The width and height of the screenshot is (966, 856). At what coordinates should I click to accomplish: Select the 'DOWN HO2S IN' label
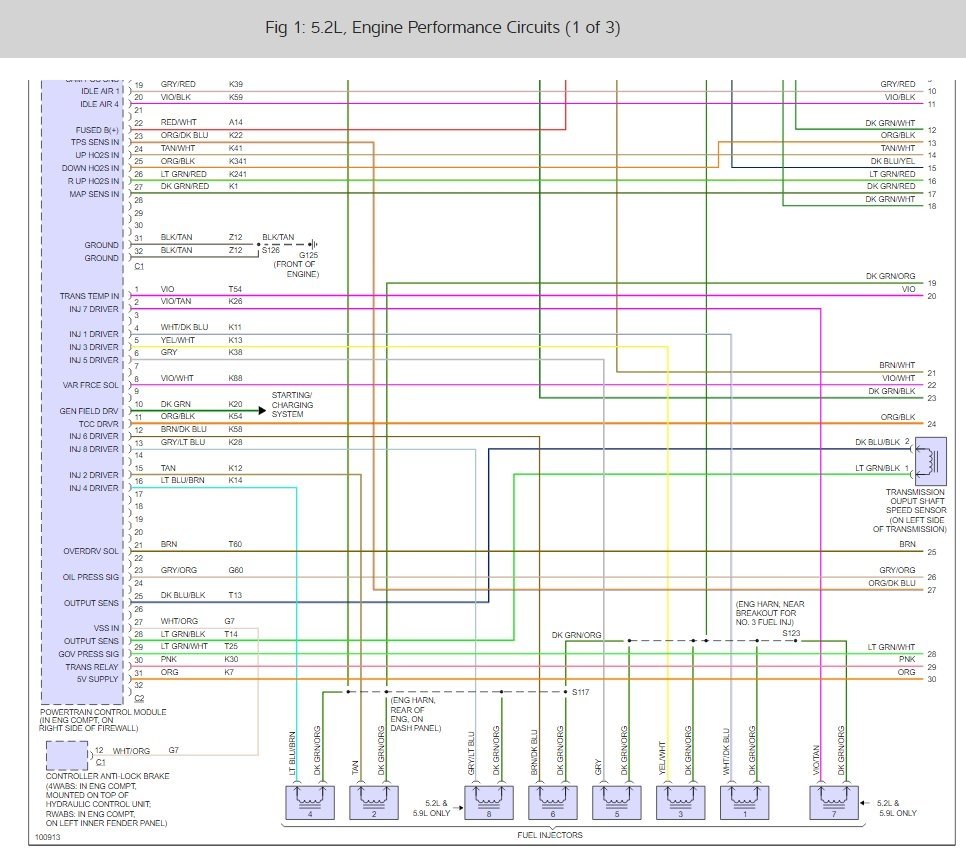point(91,168)
